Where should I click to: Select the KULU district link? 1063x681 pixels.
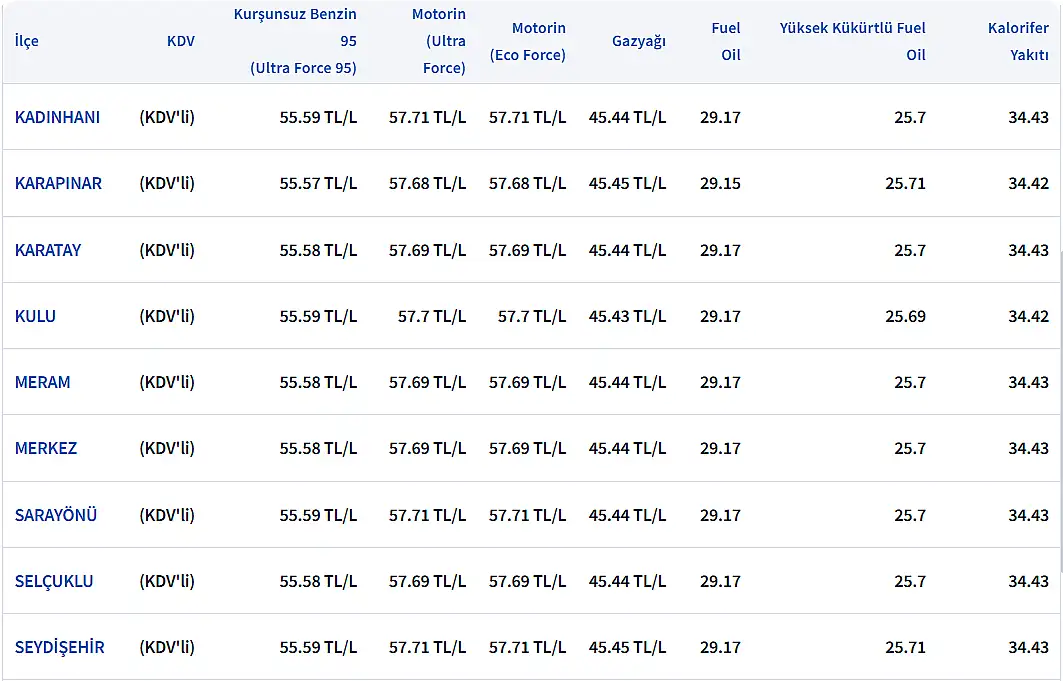35,316
